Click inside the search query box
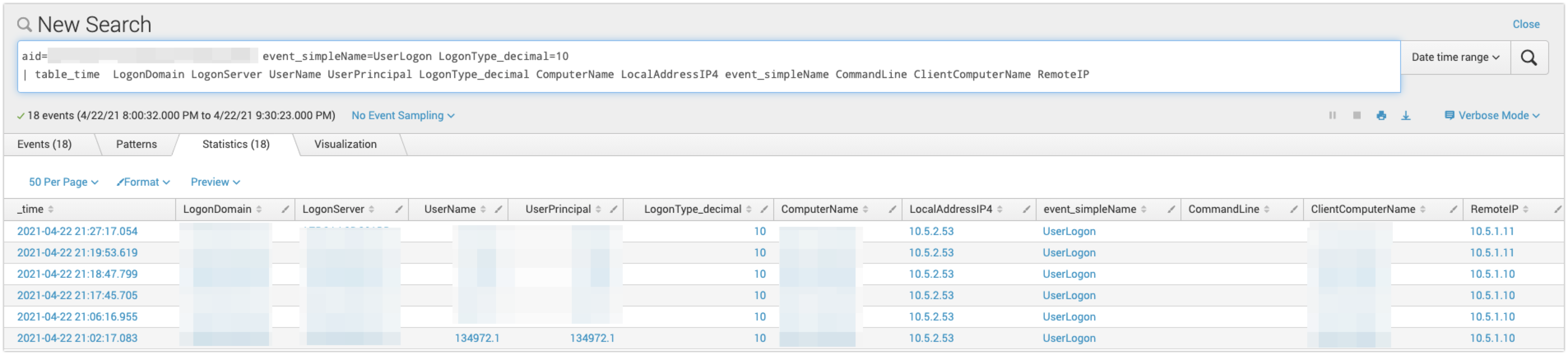This screenshot has height=355, width=1568. point(709,67)
